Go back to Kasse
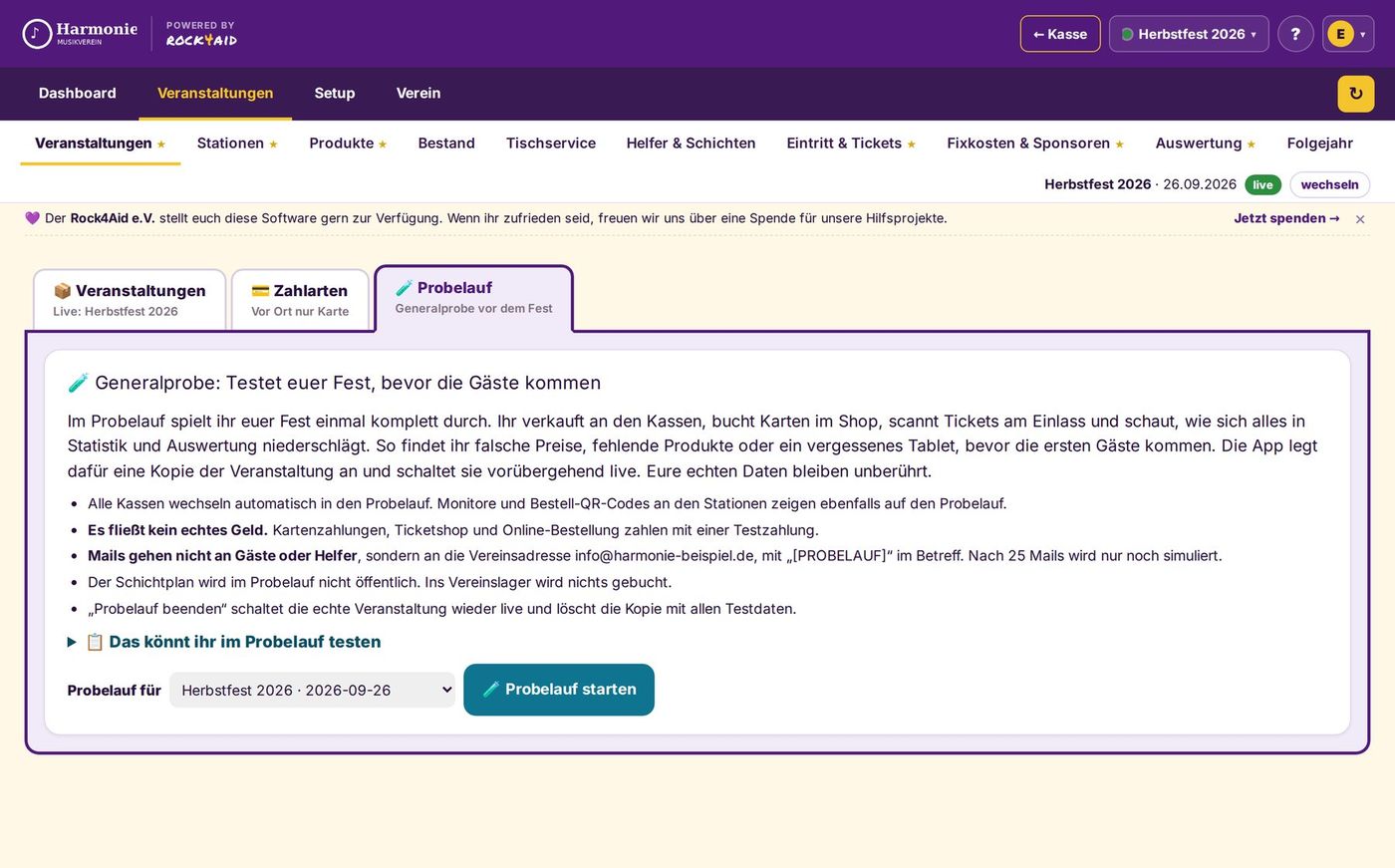 click(x=1060, y=34)
